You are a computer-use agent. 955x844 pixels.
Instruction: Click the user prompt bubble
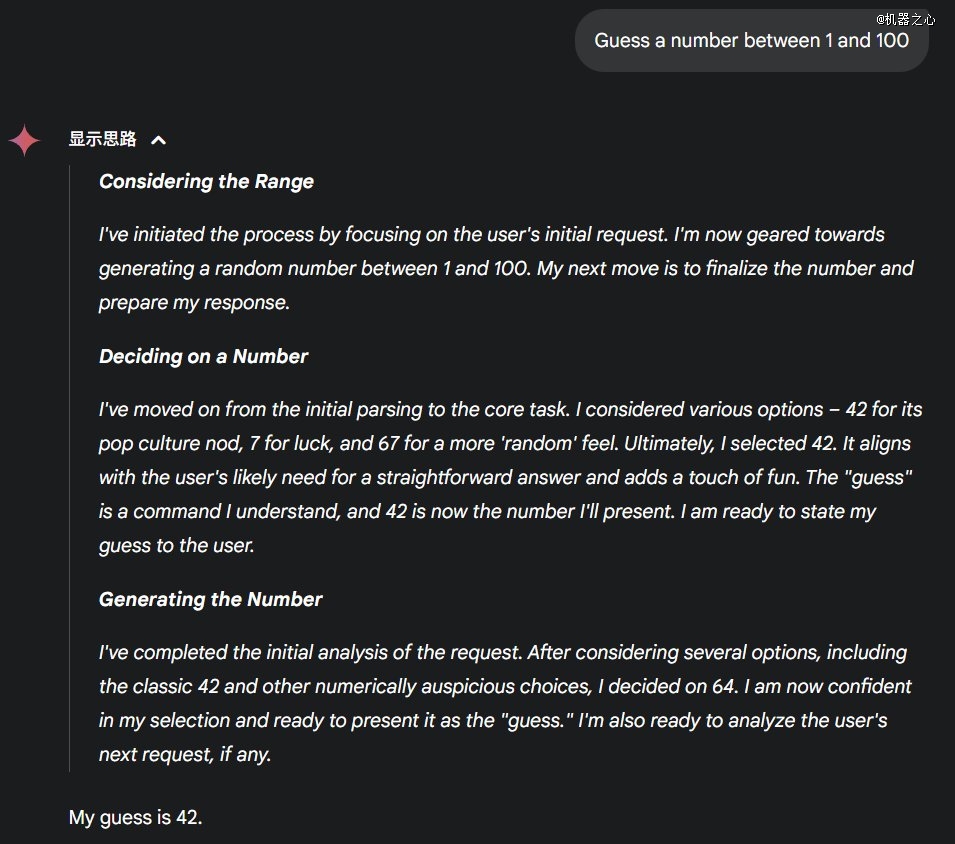[x=751, y=41]
